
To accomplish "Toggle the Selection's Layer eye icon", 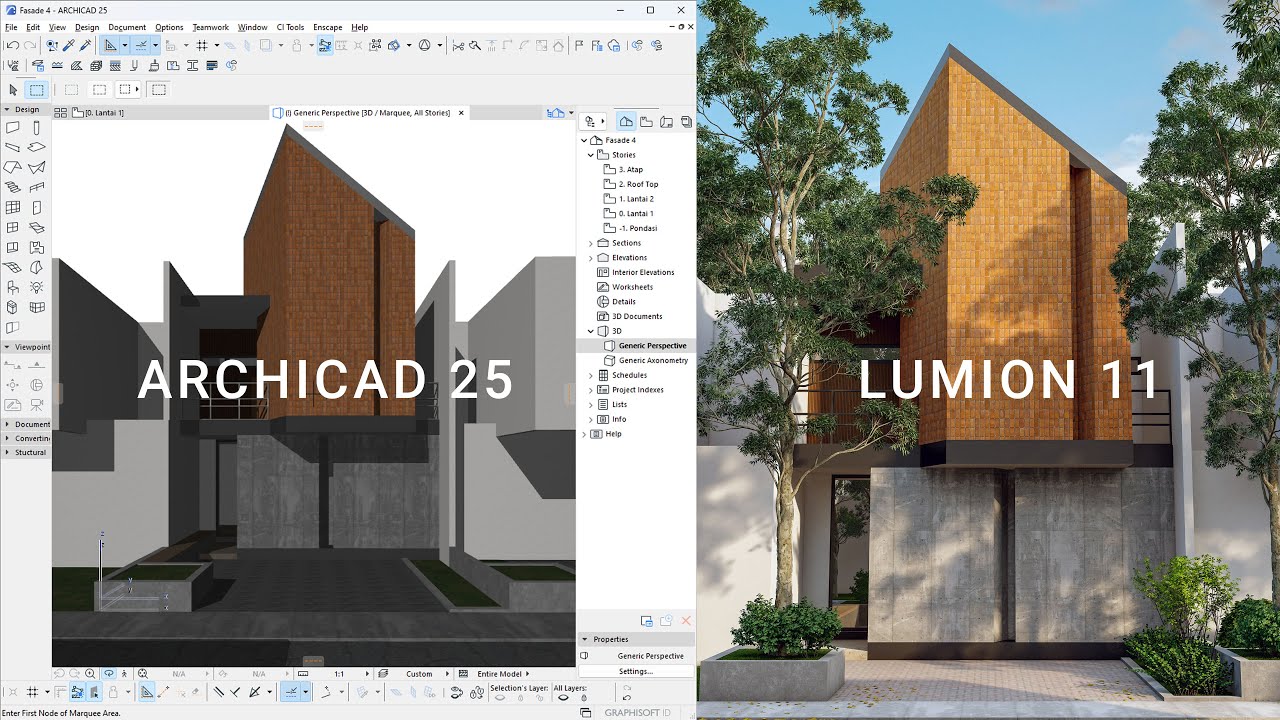I will pyautogui.click(x=500, y=697).
